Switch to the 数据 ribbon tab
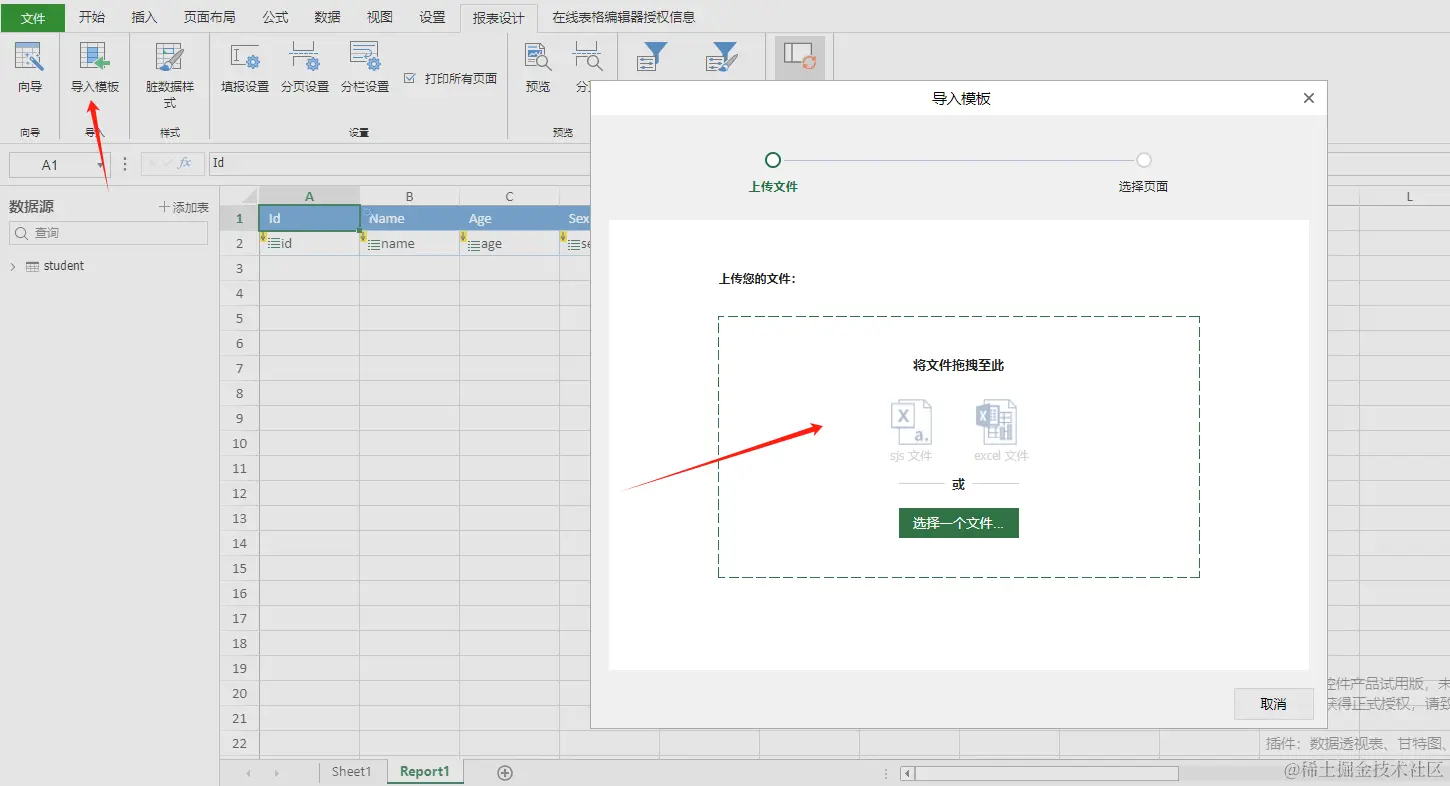Viewport: 1450px width, 786px height. [327, 17]
